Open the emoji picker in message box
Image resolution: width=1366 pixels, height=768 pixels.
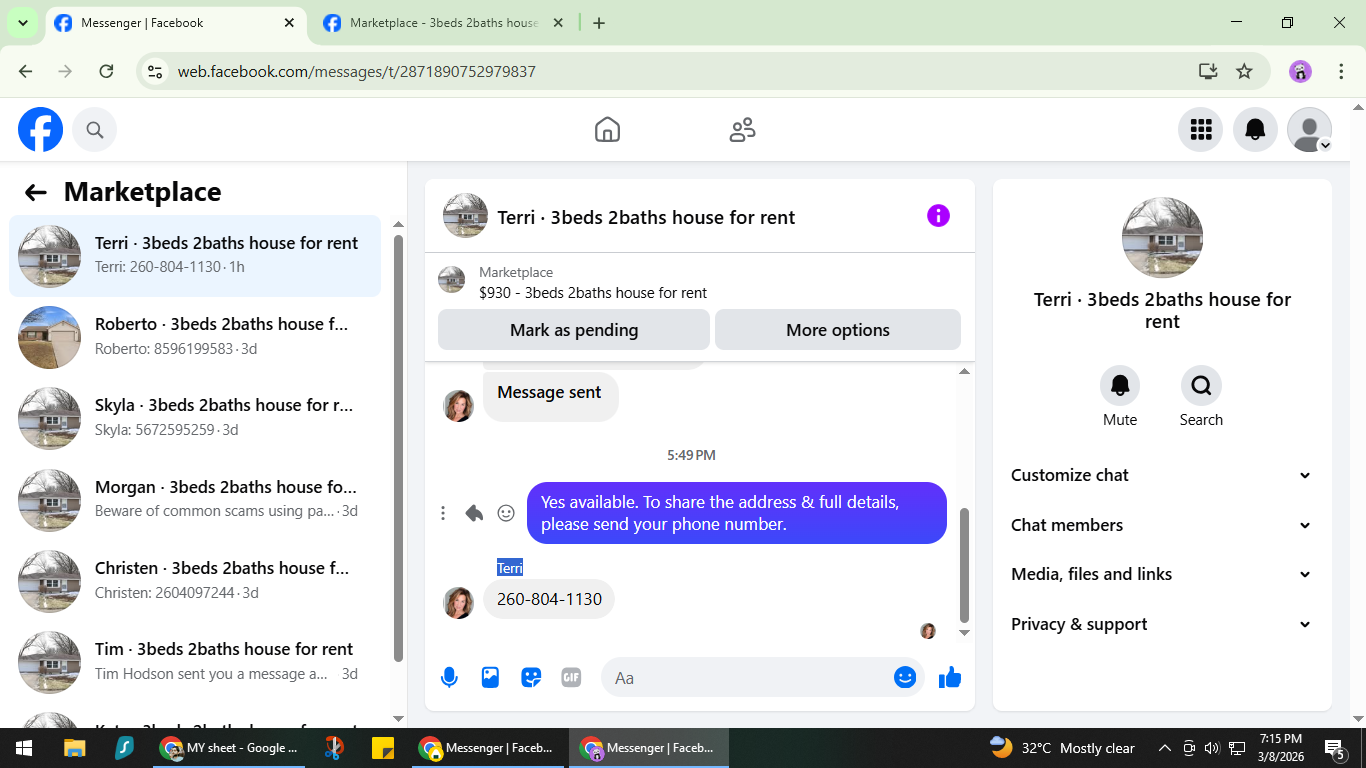[905, 678]
